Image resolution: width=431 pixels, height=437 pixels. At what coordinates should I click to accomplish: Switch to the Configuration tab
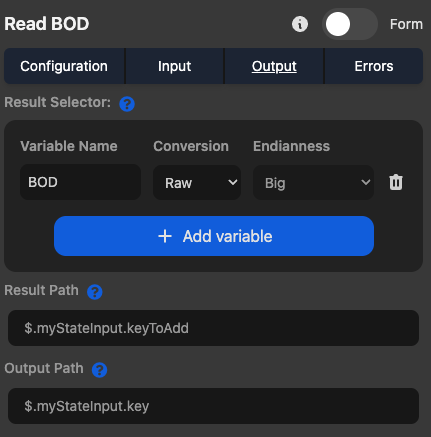tap(64, 66)
